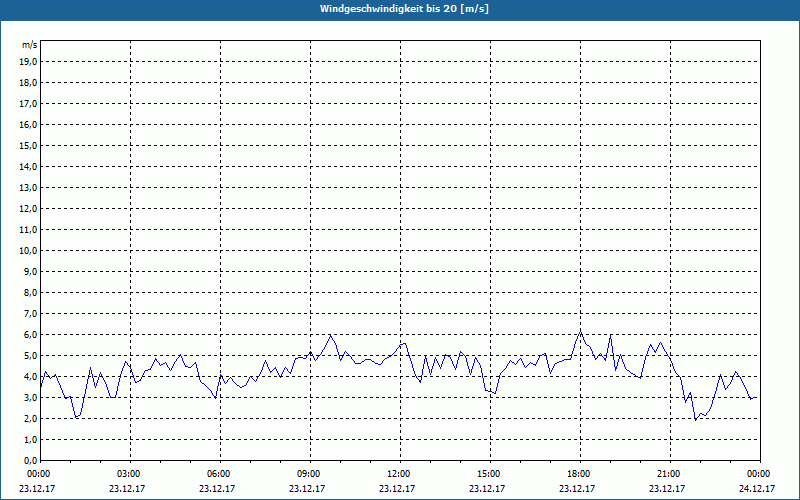
Task: Pick the '8,0' y-axis value
Action: [x=31, y=292]
